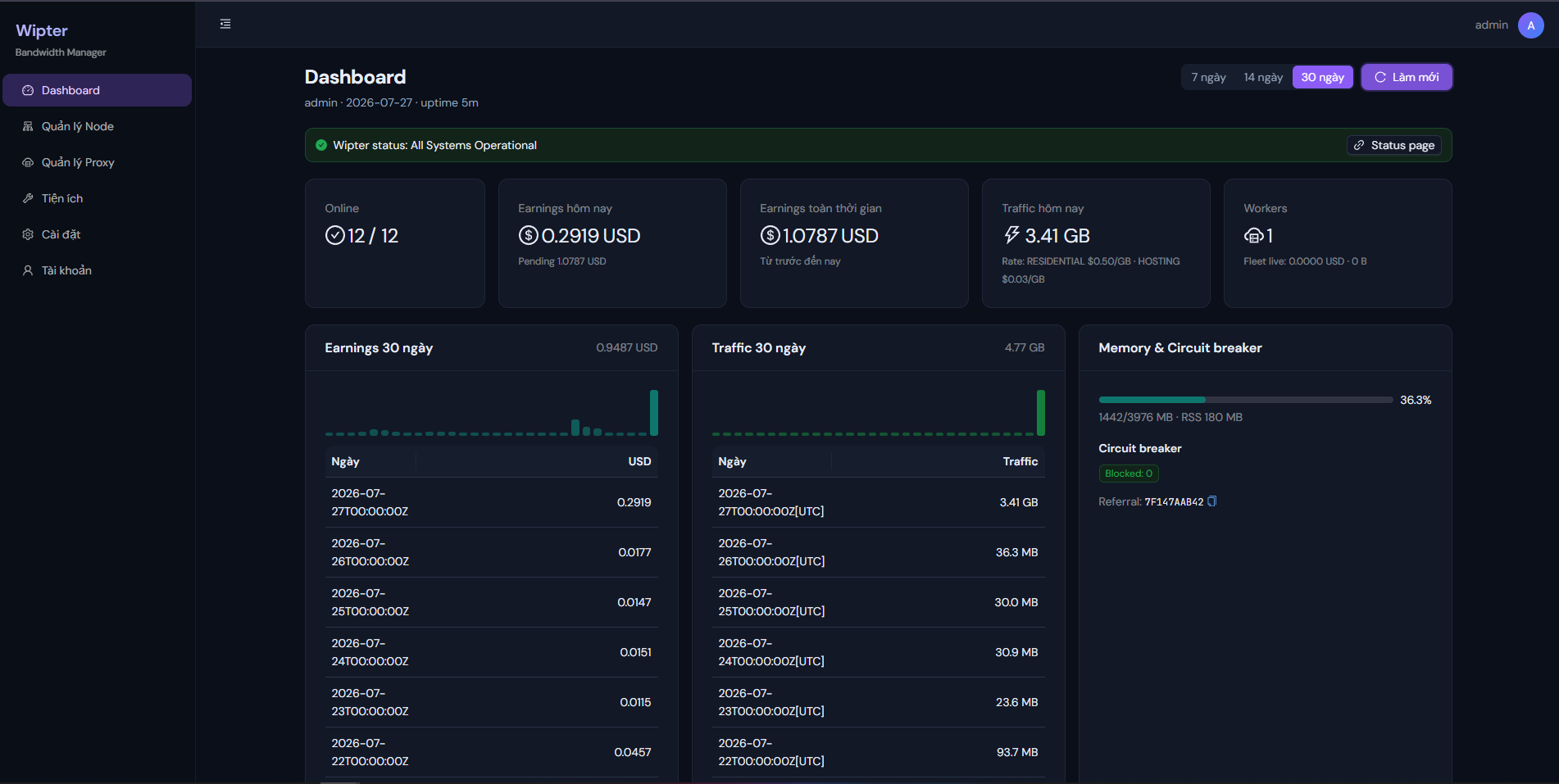Click the green status check icon
The width and height of the screenshot is (1559, 784).
coord(321,145)
